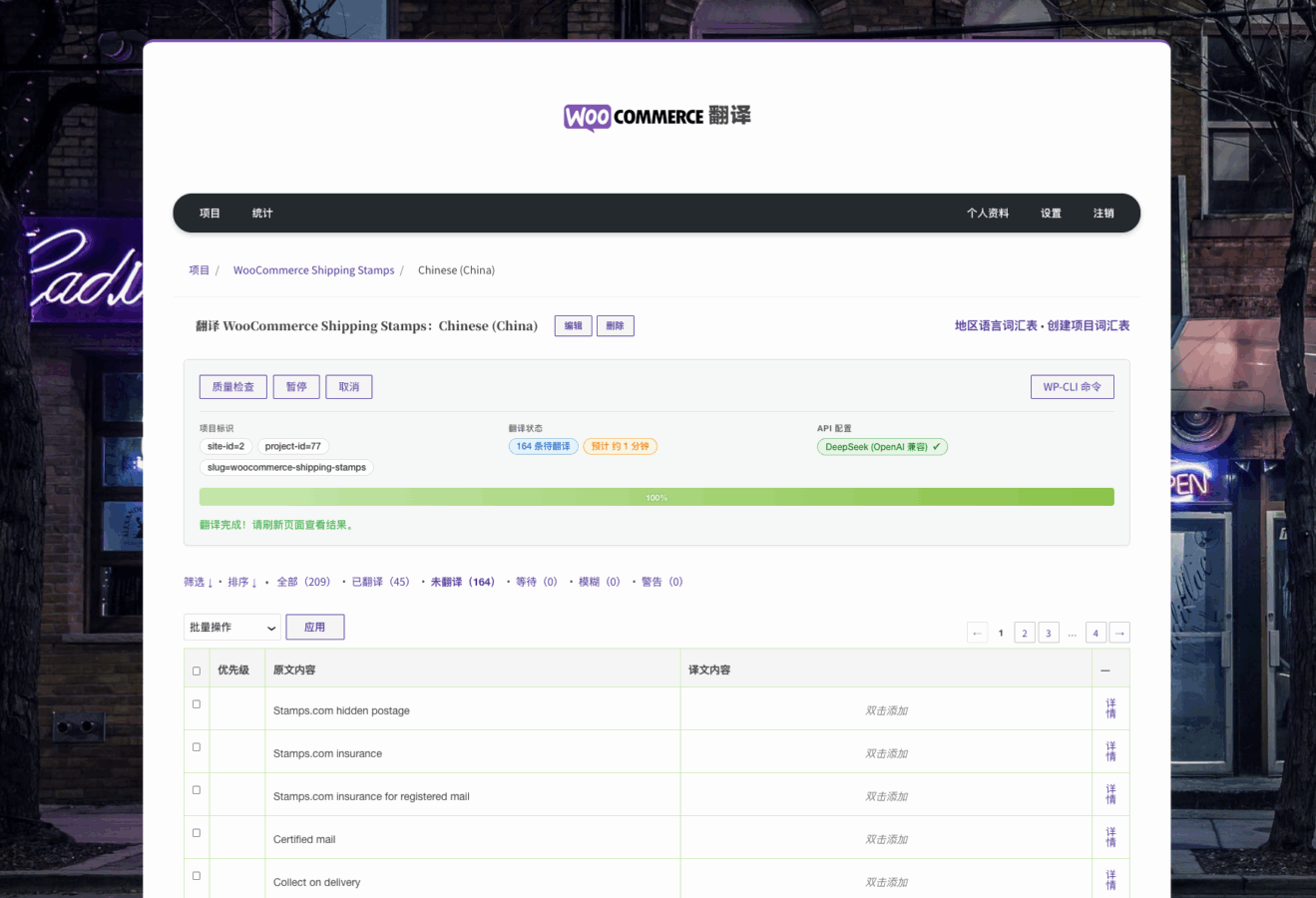
Task: Open the Settings item in navigation bar
Action: (1051, 214)
